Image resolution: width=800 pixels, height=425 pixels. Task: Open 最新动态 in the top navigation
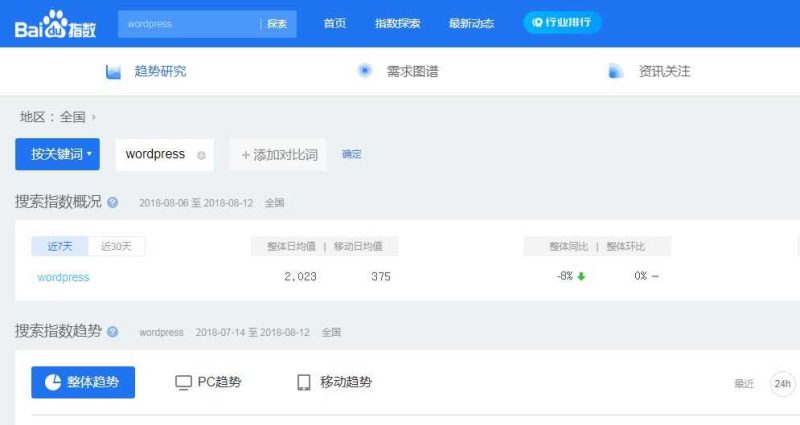(x=471, y=24)
